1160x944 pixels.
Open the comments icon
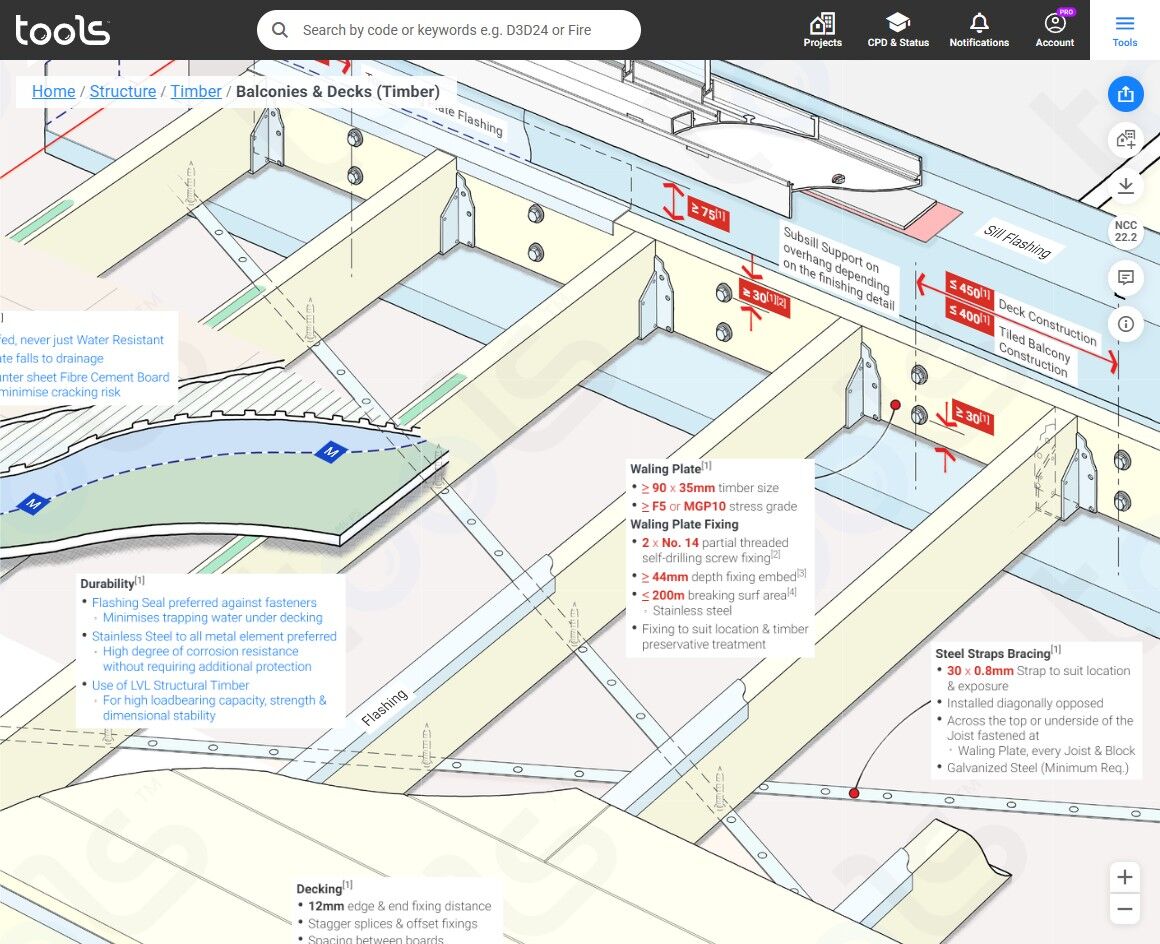tap(1125, 277)
